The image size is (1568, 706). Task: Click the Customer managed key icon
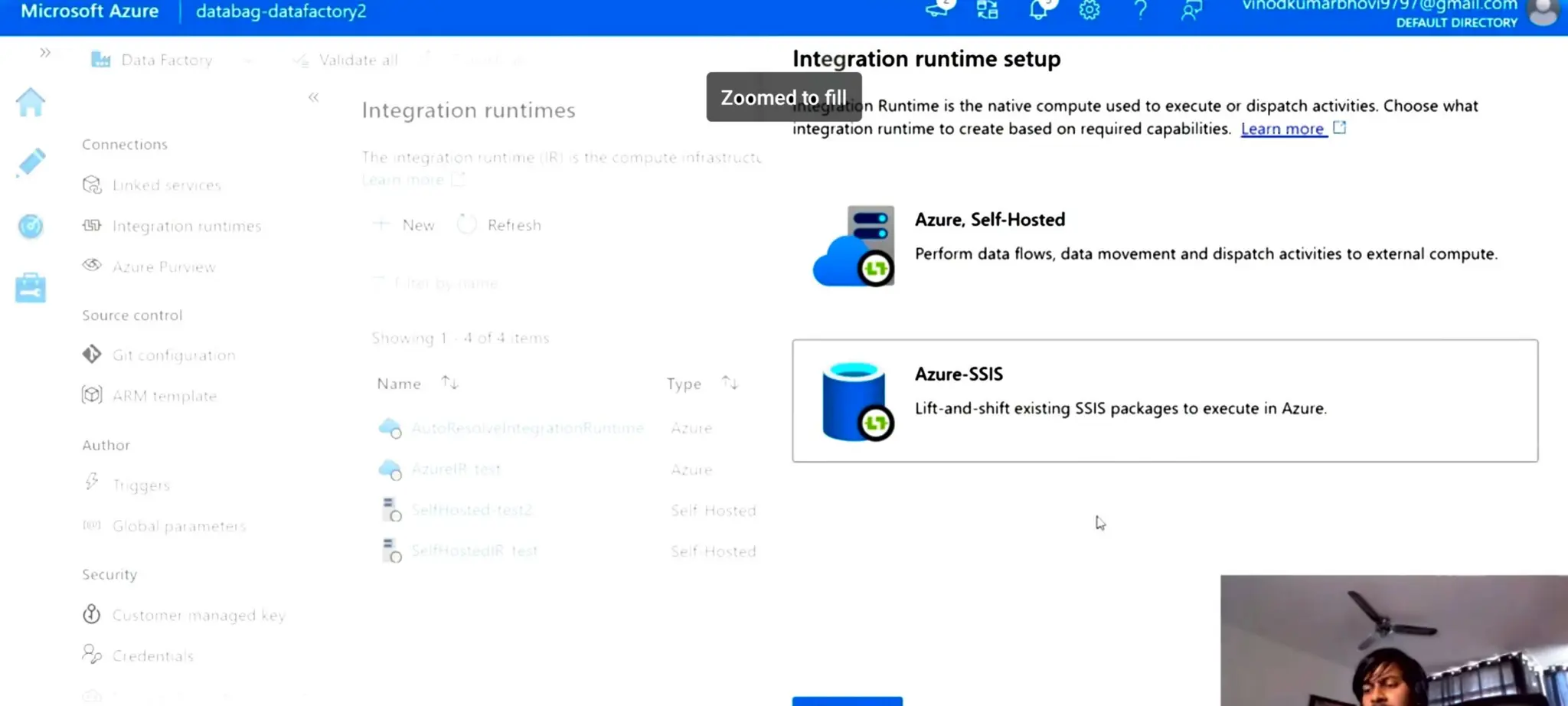92,613
